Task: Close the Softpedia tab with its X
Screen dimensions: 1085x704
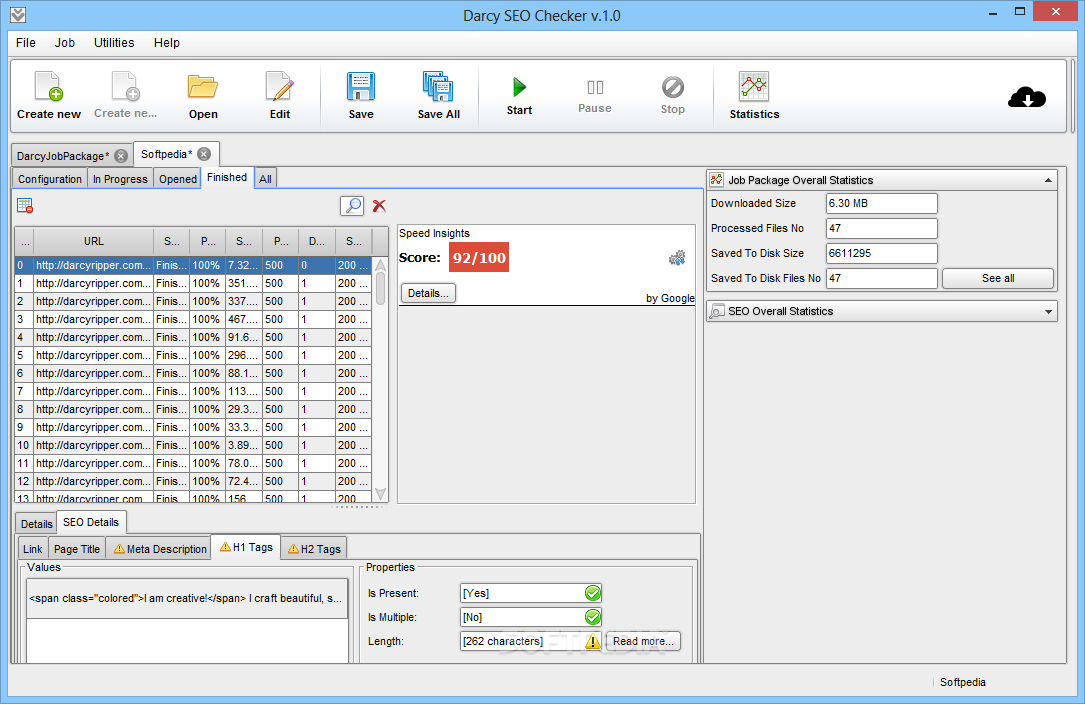Action: click(204, 154)
